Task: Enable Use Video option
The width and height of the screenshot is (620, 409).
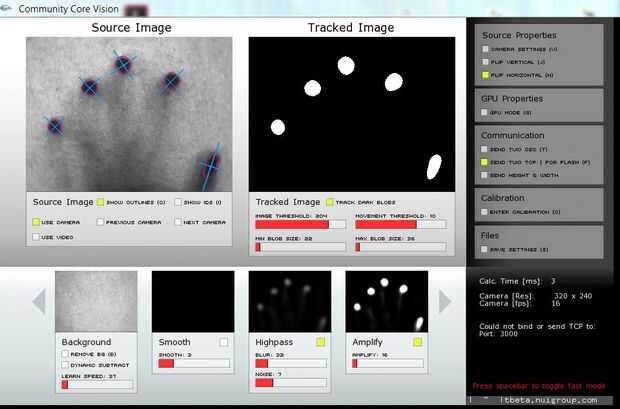Action: [x=36, y=237]
